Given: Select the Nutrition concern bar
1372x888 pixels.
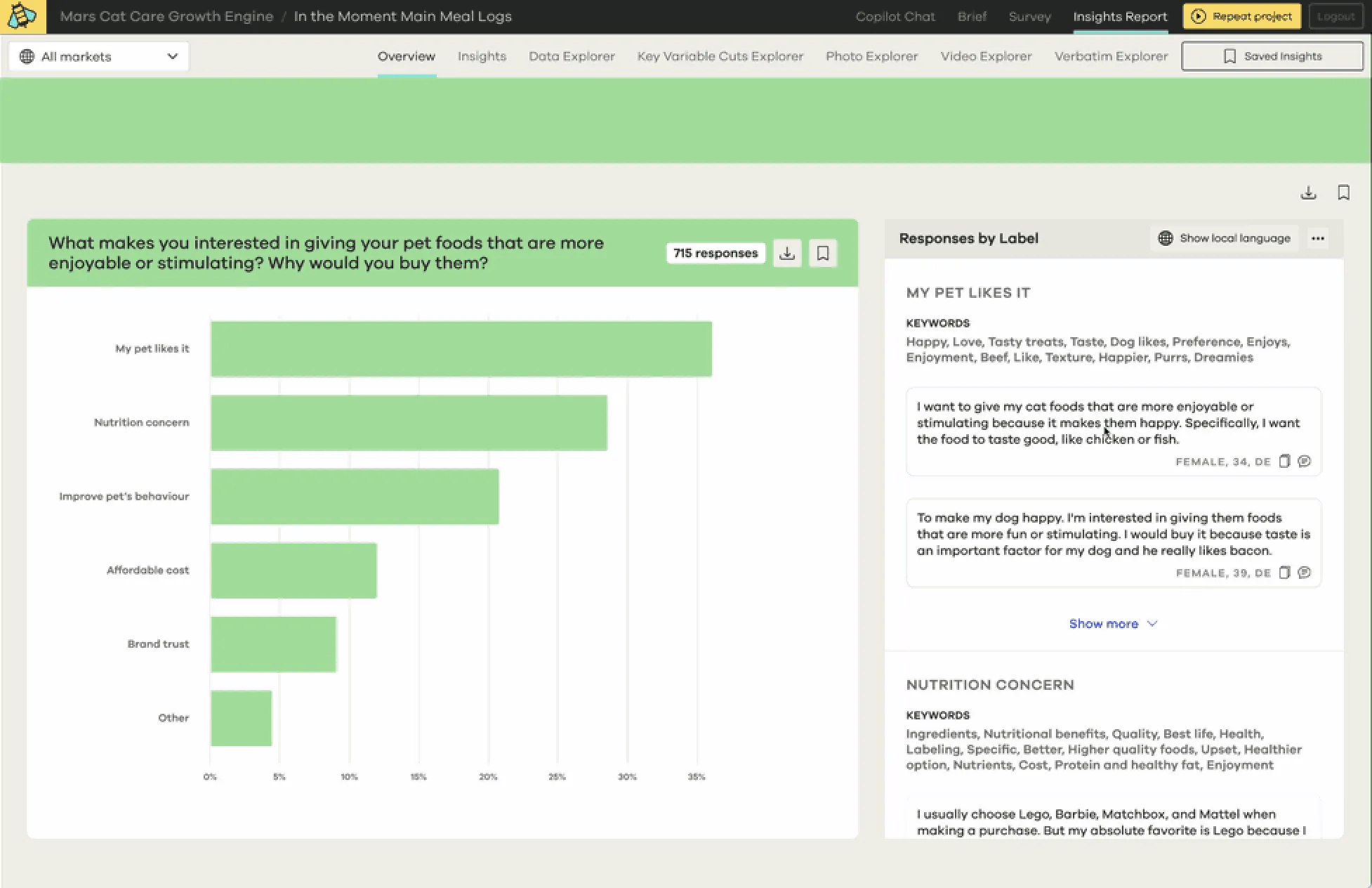Looking at the screenshot, I should 409,423.
